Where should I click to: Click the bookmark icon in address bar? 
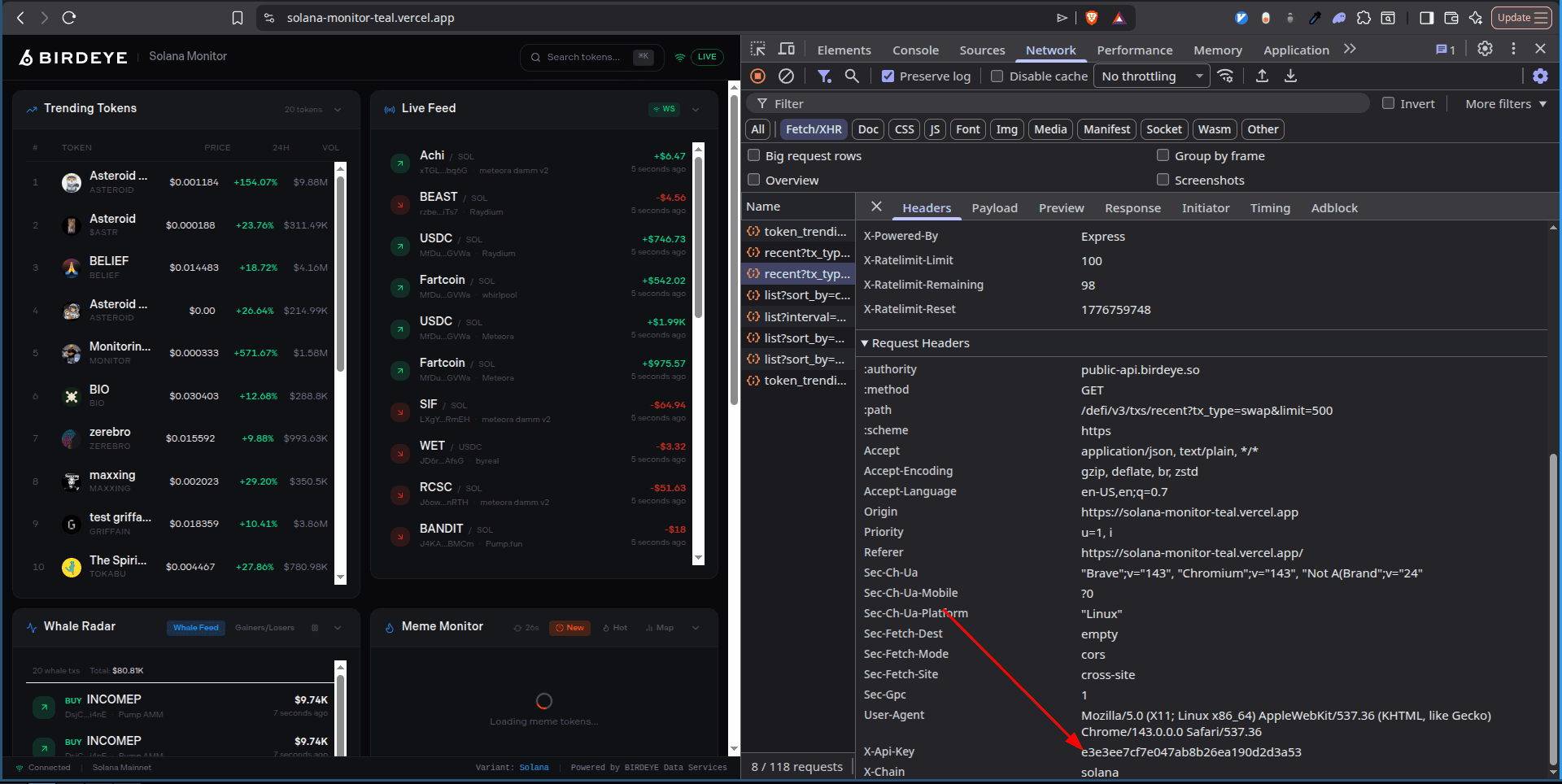point(238,18)
